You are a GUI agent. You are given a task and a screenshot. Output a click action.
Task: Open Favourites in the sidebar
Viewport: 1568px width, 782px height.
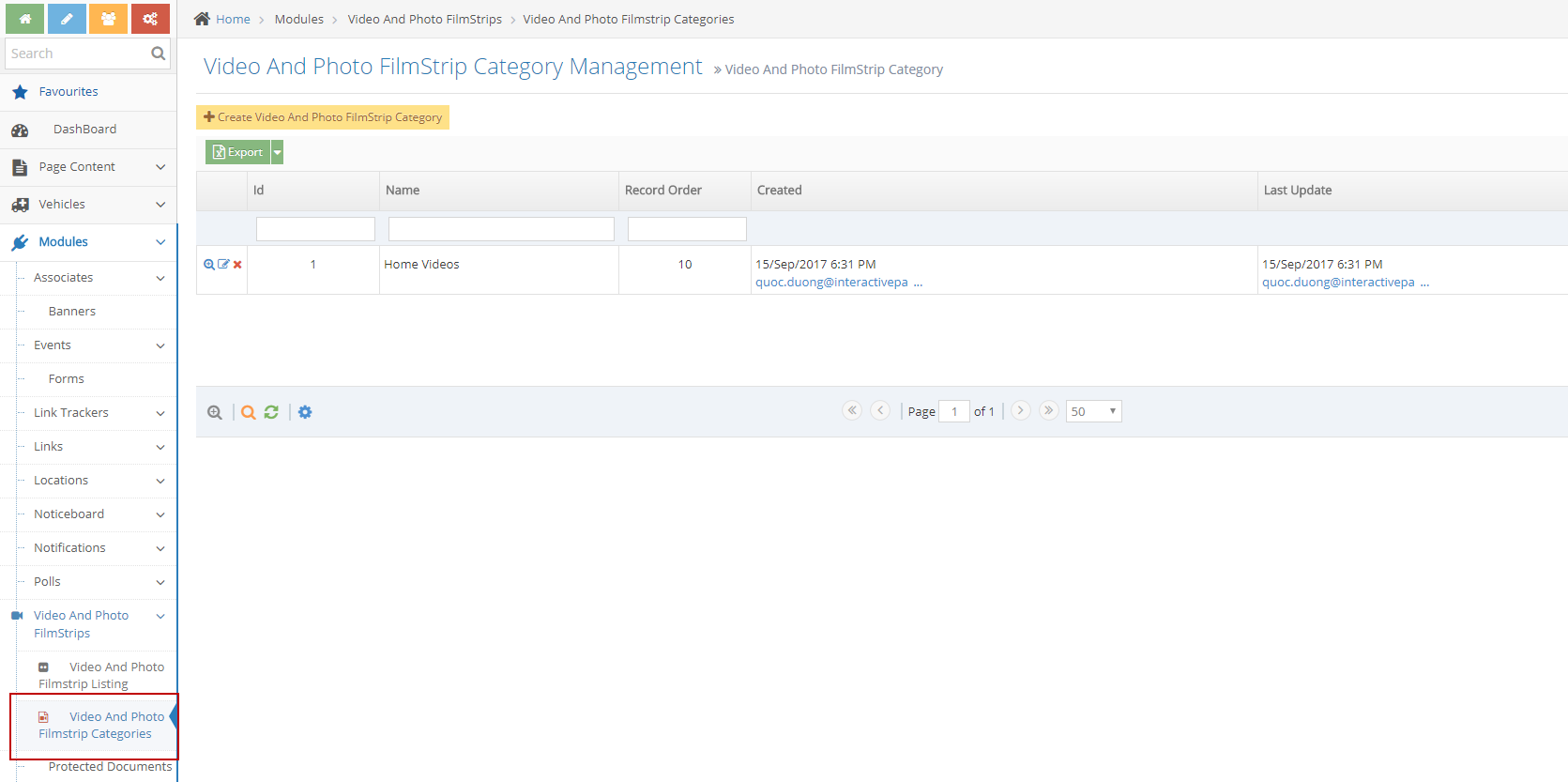[x=69, y=92]
